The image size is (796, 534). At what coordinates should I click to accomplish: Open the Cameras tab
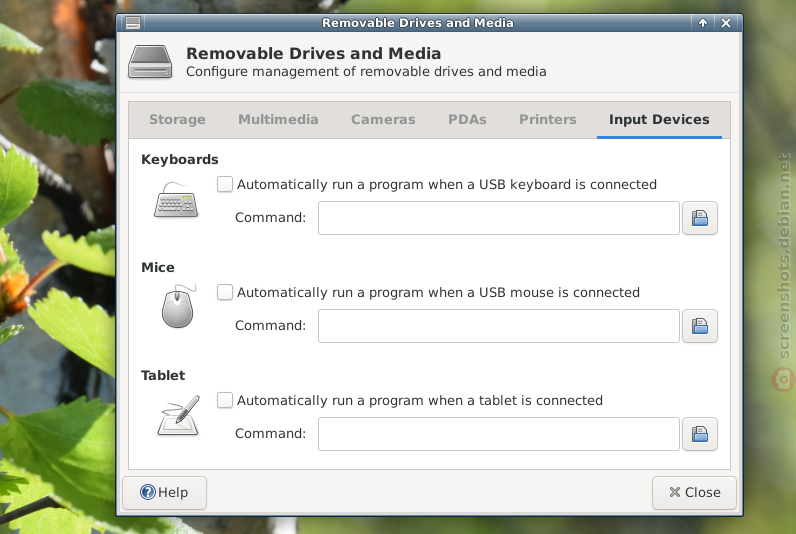coord(383,120)
